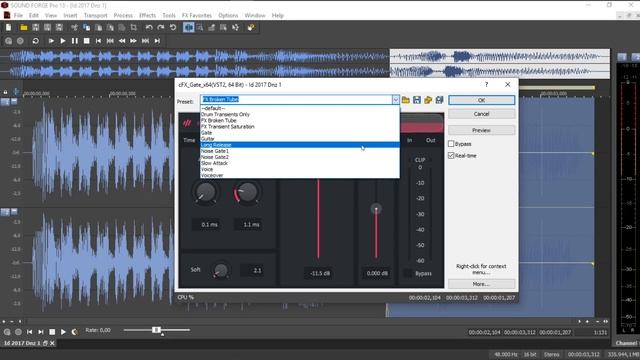Open the Transport menu
This screenshot has height=360, width=640.
(96, 16)
